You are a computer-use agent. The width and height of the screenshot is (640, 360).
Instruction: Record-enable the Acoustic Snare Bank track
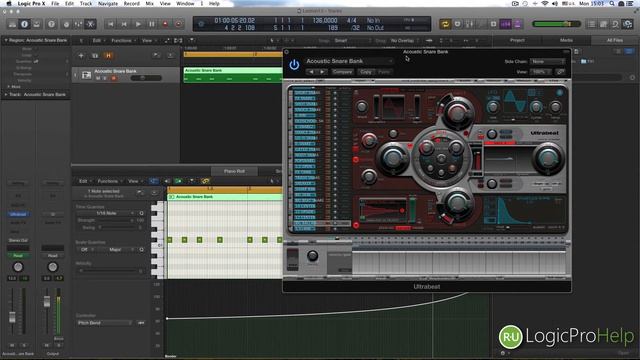[113, 78]
